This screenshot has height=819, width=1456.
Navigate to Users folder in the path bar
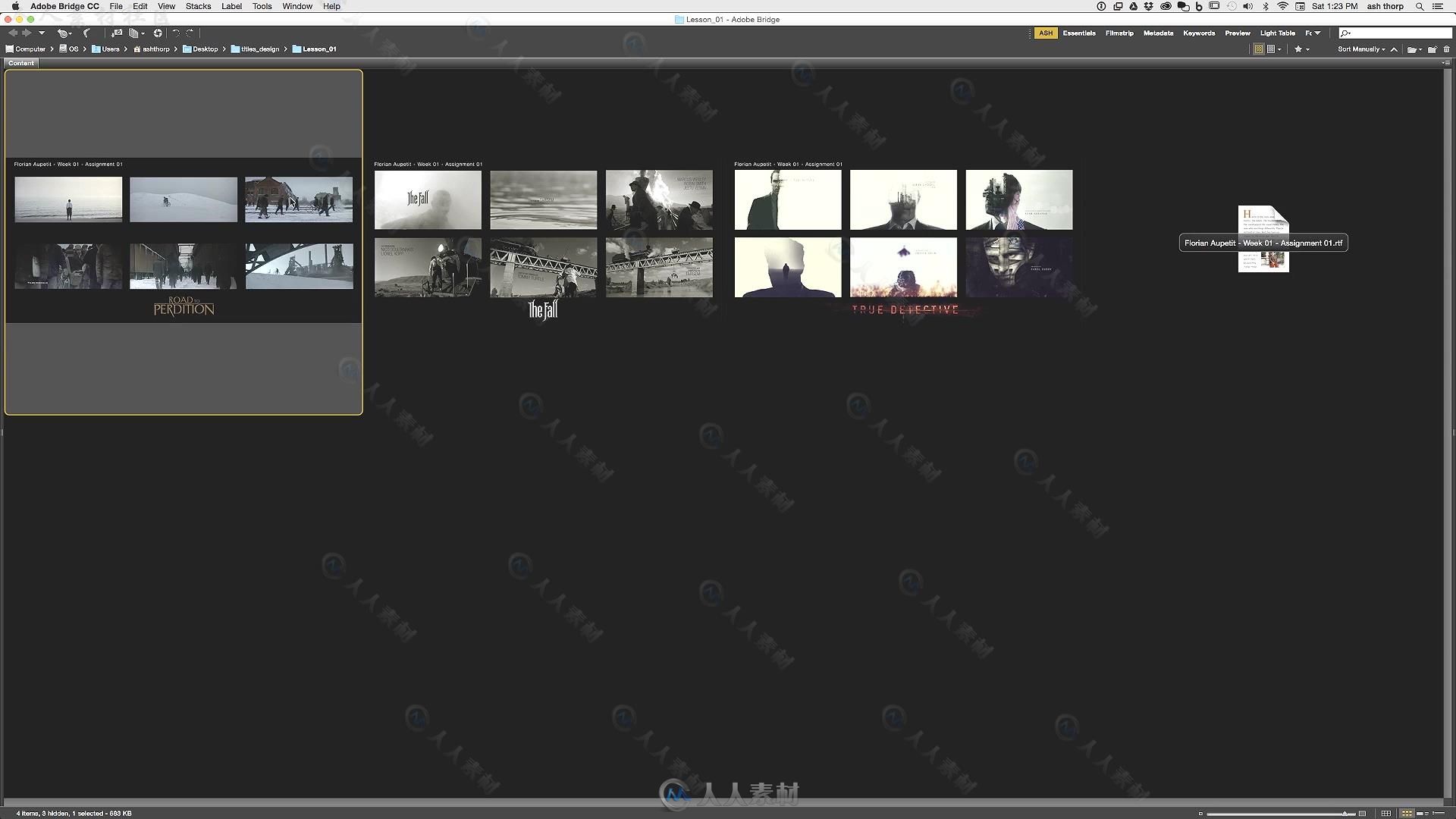click(105, 49)
